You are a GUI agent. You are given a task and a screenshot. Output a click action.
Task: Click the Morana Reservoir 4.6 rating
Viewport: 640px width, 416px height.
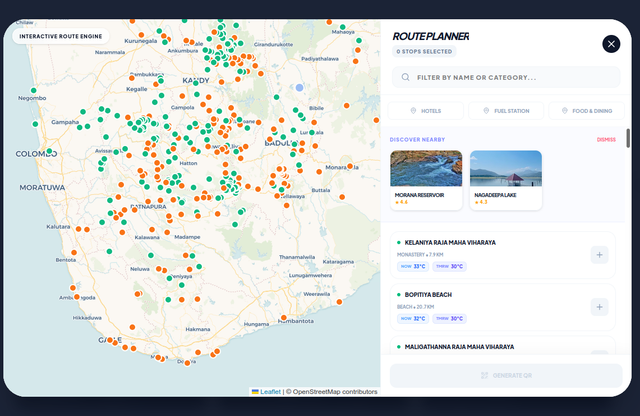(x=402, y=202)
